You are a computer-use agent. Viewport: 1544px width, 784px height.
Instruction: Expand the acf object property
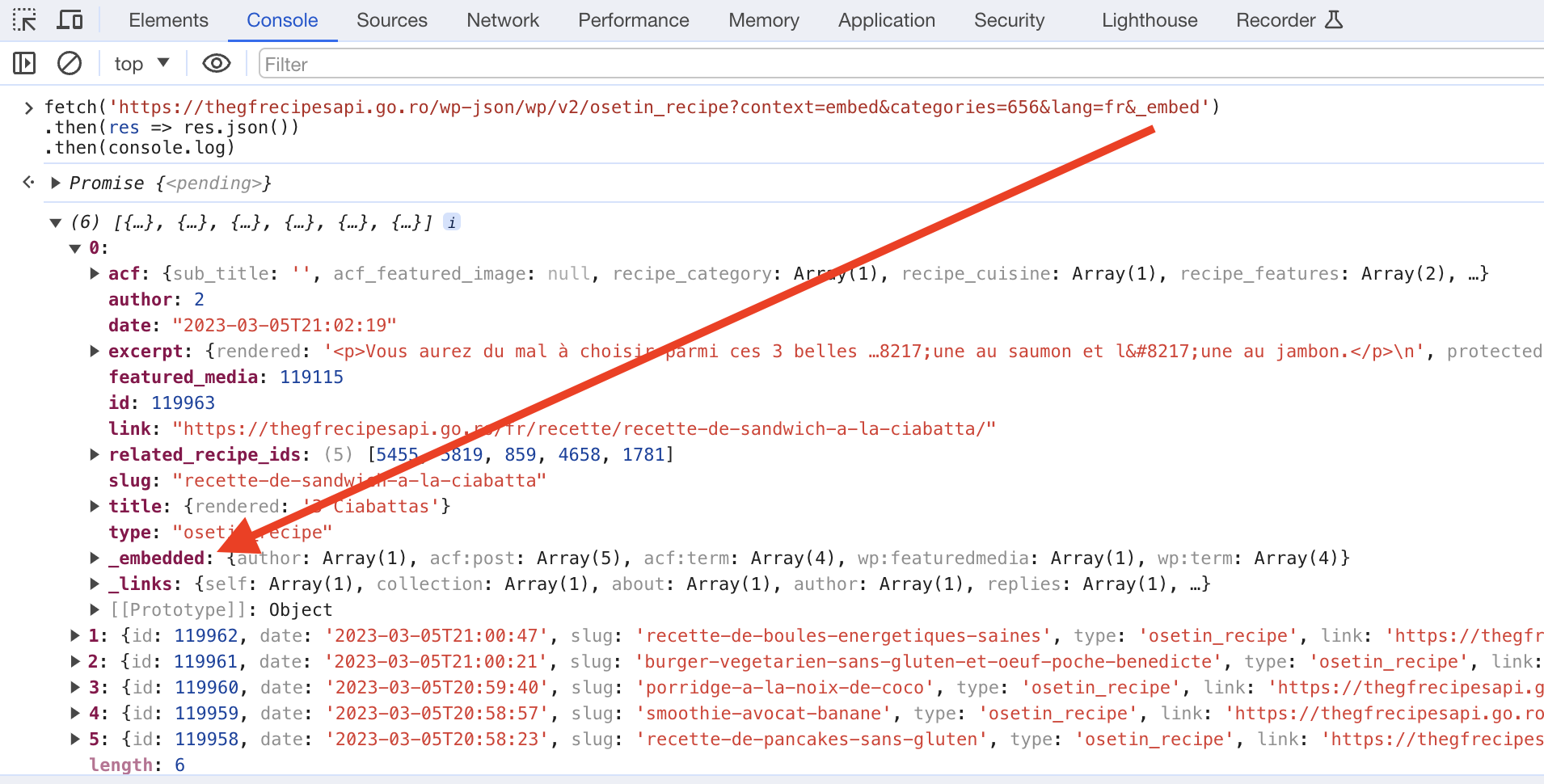[95, 274]
